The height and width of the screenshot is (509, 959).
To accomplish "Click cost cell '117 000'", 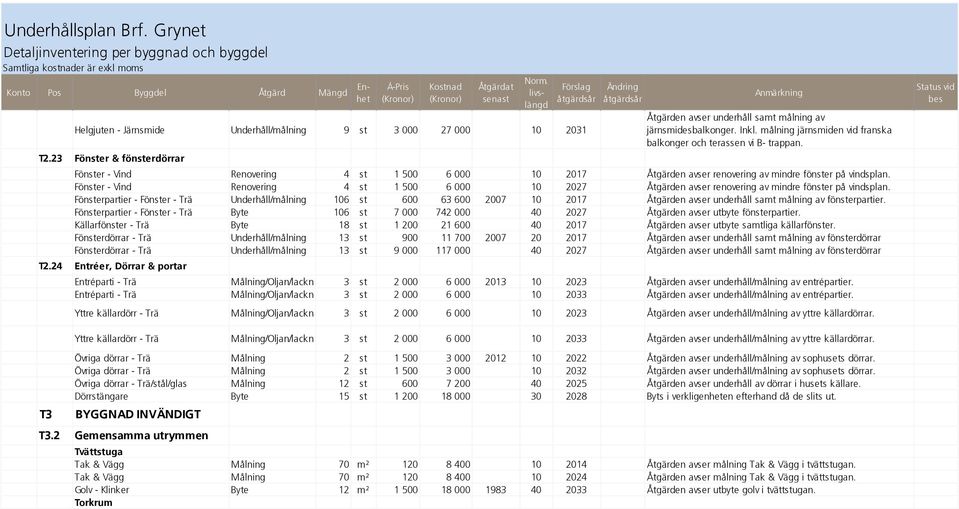I will pos(453,250).
